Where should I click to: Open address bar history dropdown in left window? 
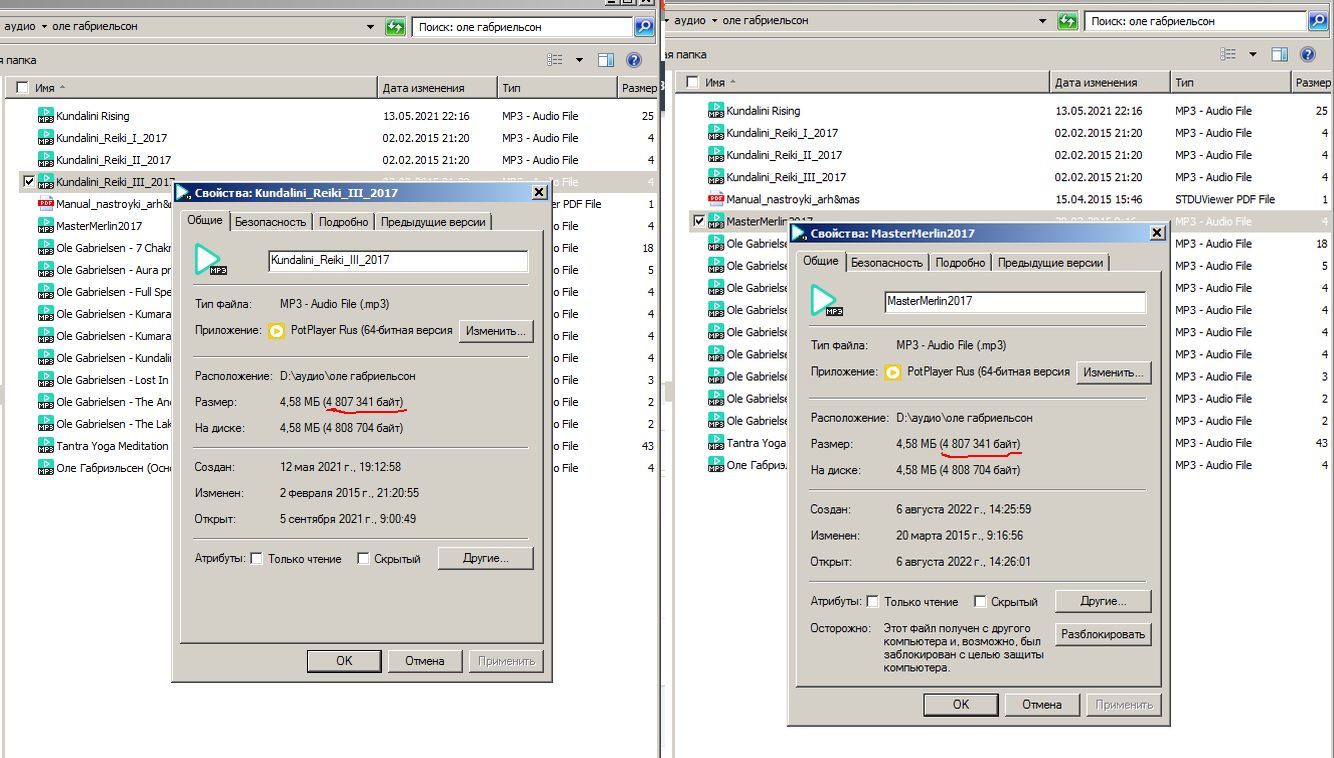(x=371, y=27)
